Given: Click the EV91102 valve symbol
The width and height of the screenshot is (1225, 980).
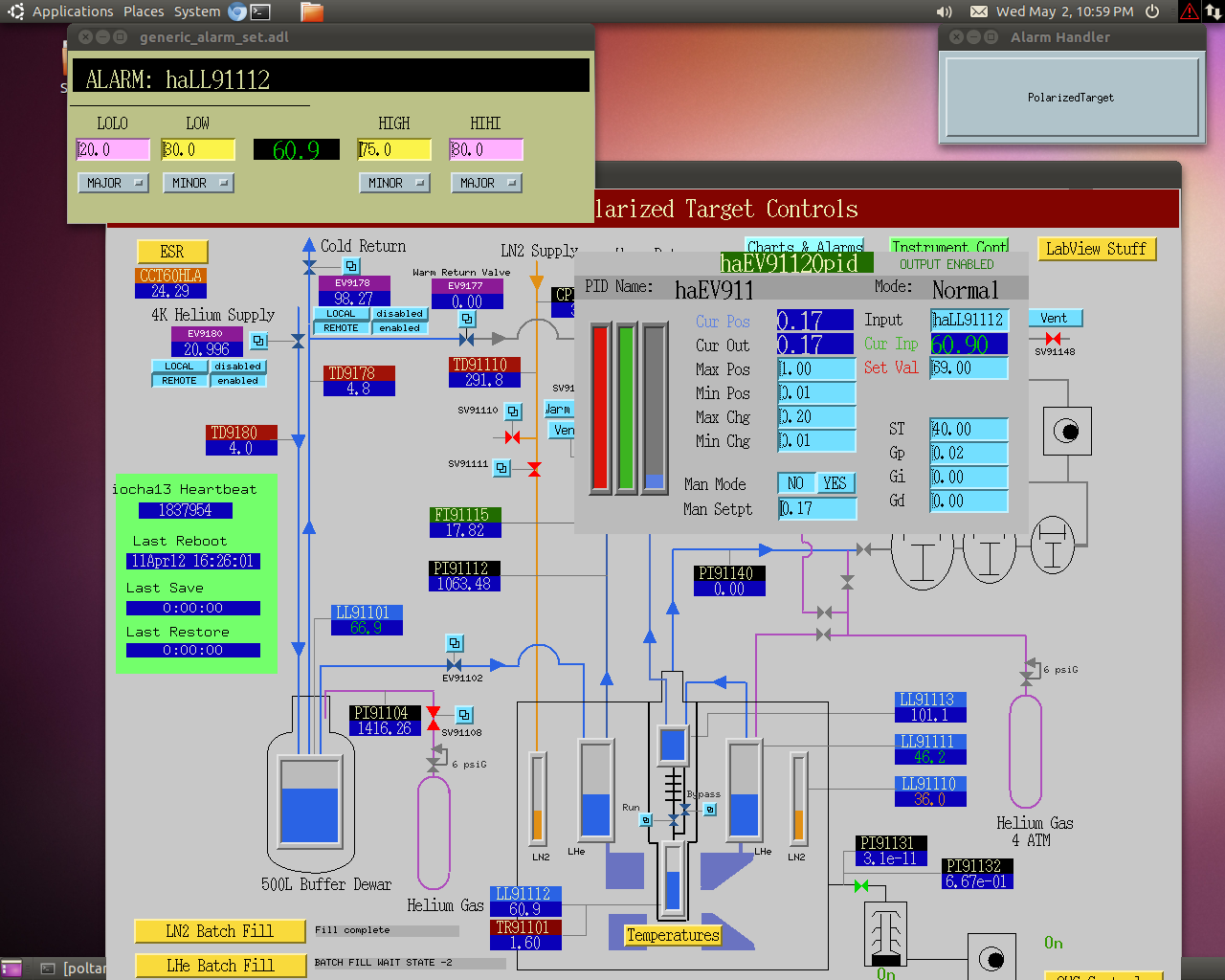Looking at the screenshot, I should [x=454, y=664].
